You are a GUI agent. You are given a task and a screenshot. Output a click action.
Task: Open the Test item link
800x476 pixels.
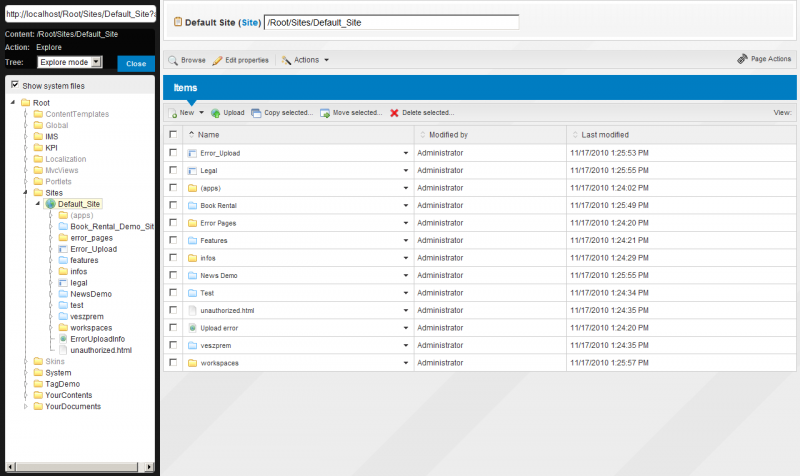207,293
